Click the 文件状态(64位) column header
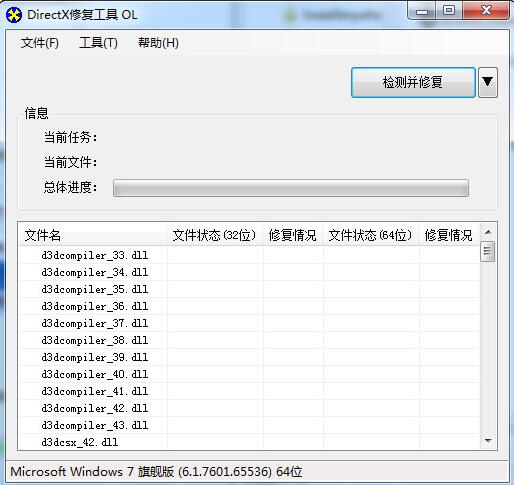Viewport: 514px width, 485px height. point(370,235)
